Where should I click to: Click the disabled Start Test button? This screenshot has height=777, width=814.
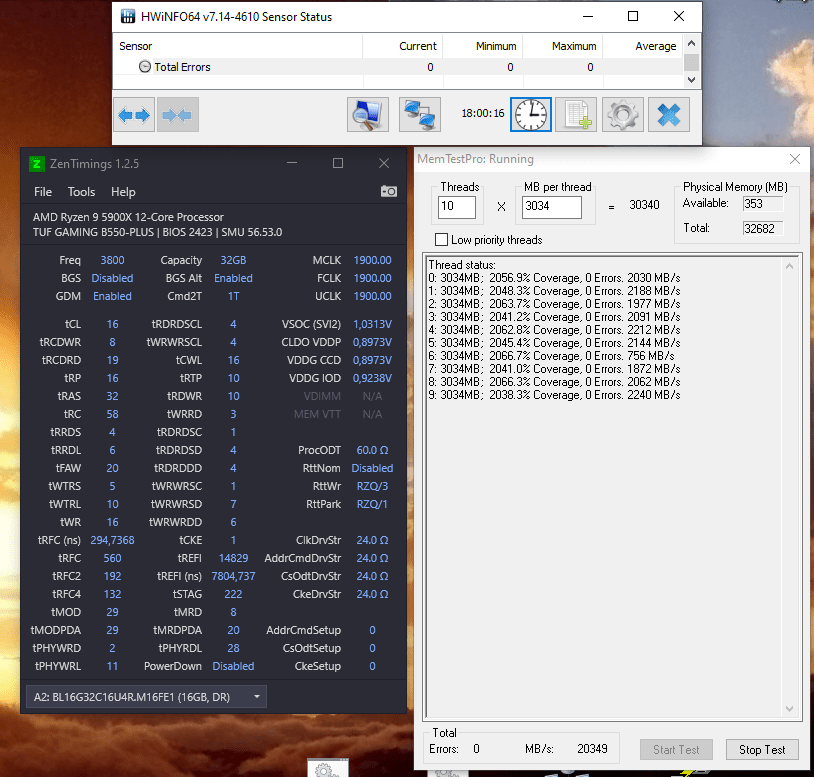point(676,749)
